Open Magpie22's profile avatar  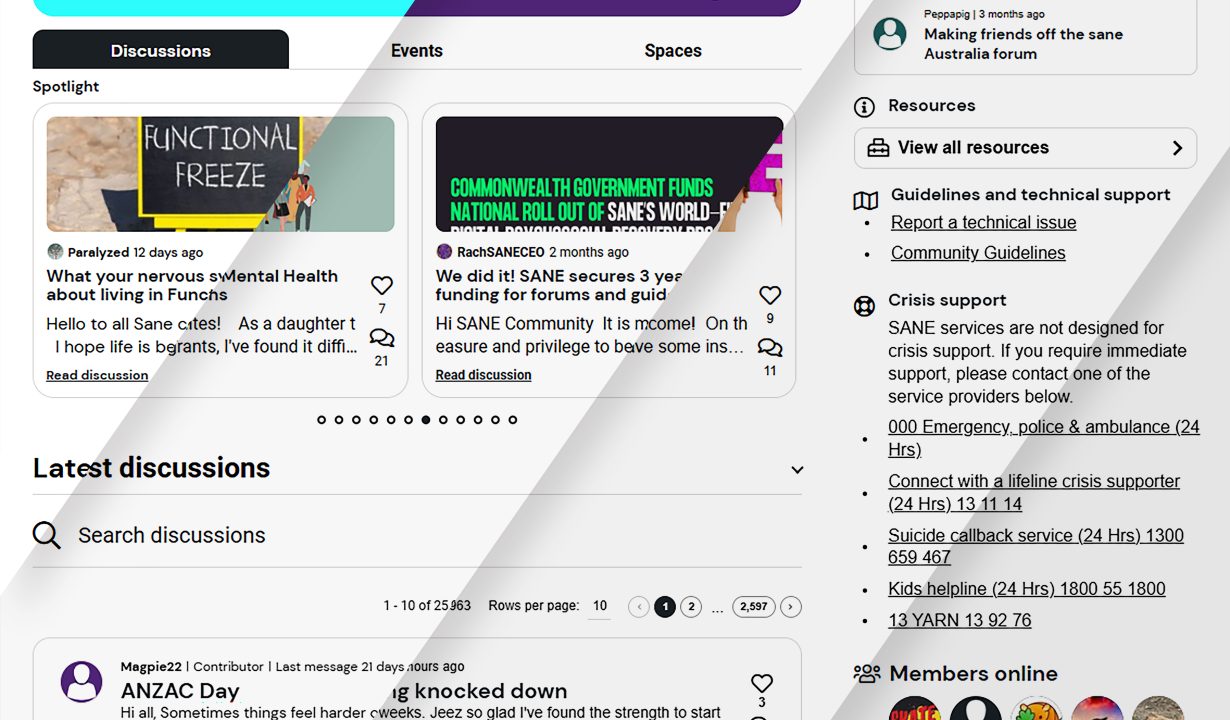point(82,681)
